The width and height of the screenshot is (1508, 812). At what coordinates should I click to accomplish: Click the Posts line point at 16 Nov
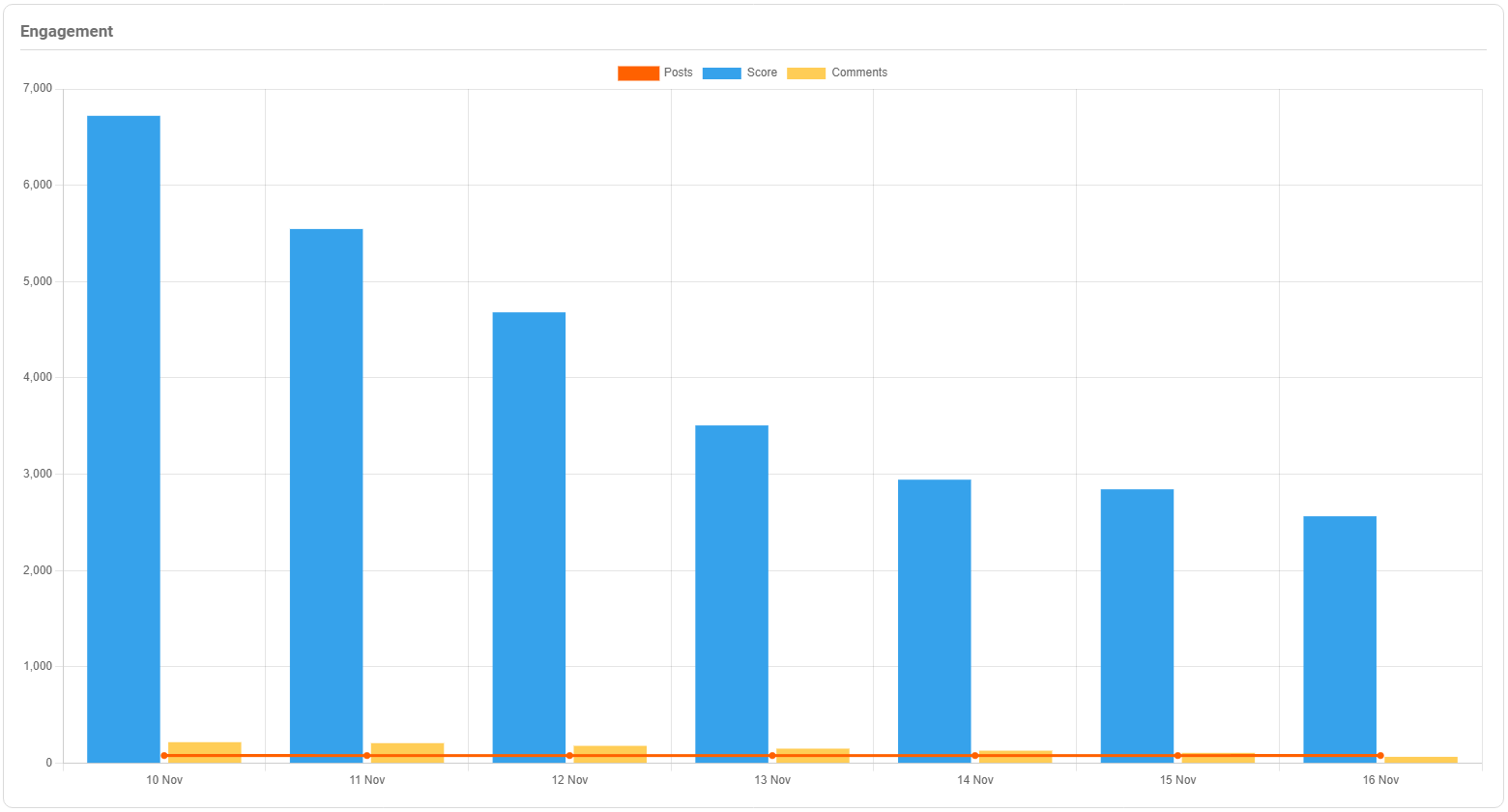pyautogui.click(x=1380, y=756)
